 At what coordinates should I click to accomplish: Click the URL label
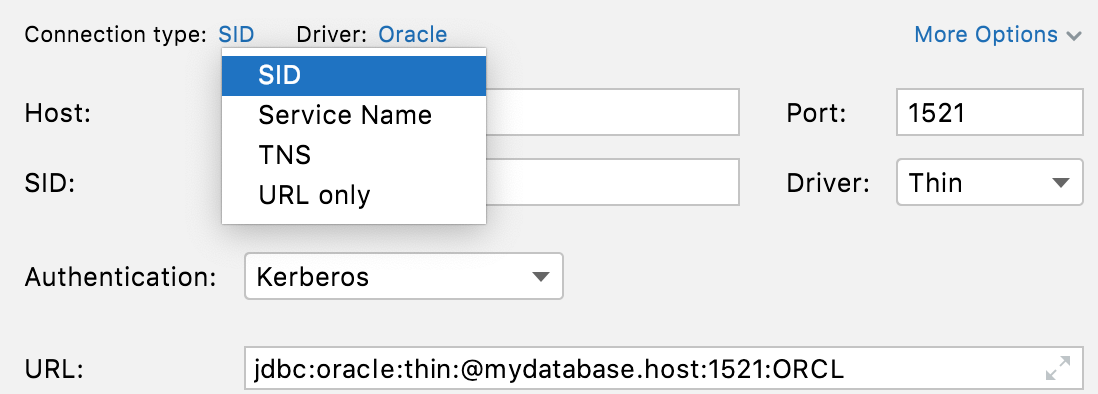pyautogui.click(x=54, y=369)
